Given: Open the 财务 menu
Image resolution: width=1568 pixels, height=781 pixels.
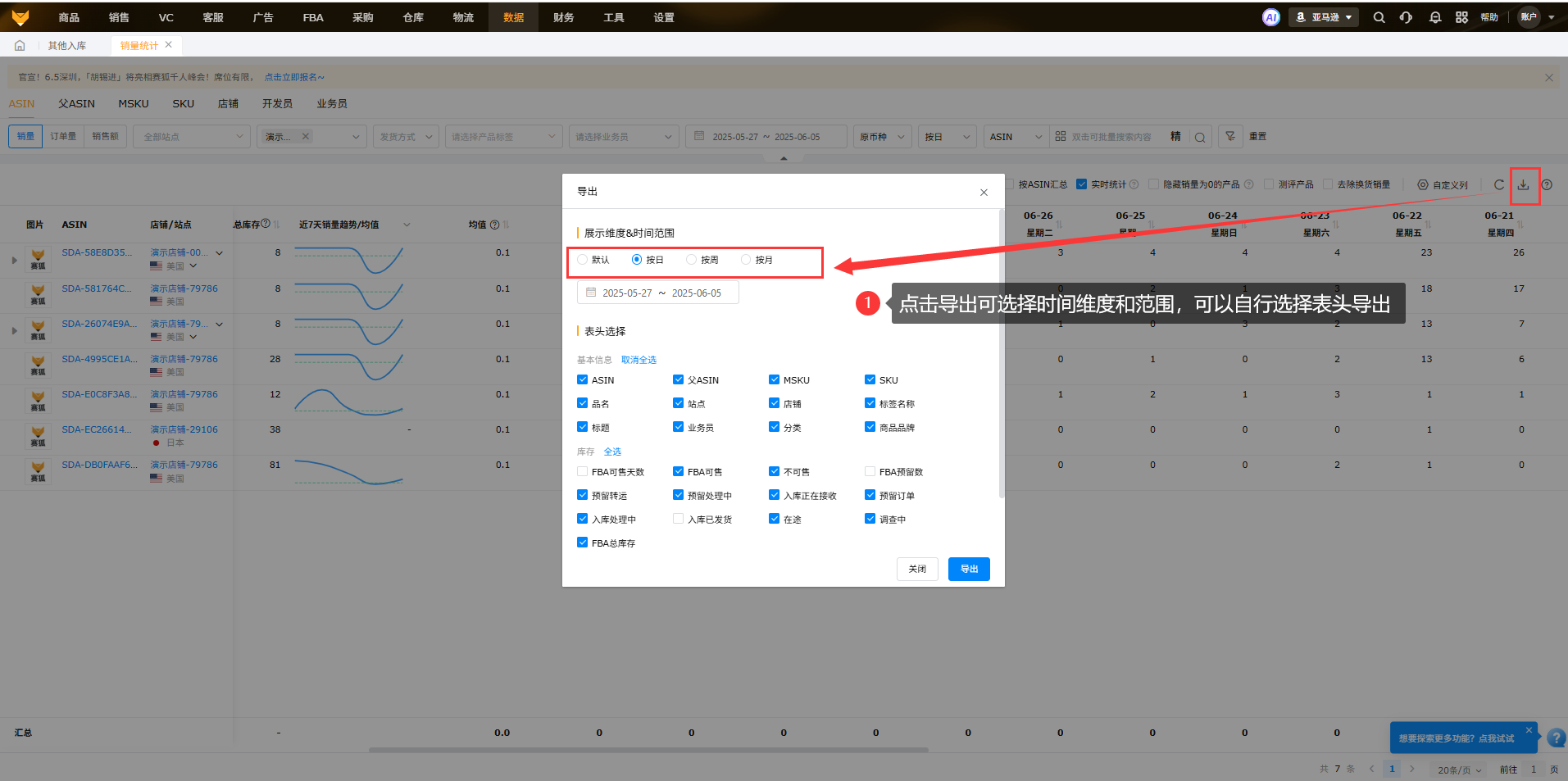Looking at the screenshot, I should point(563,17).
